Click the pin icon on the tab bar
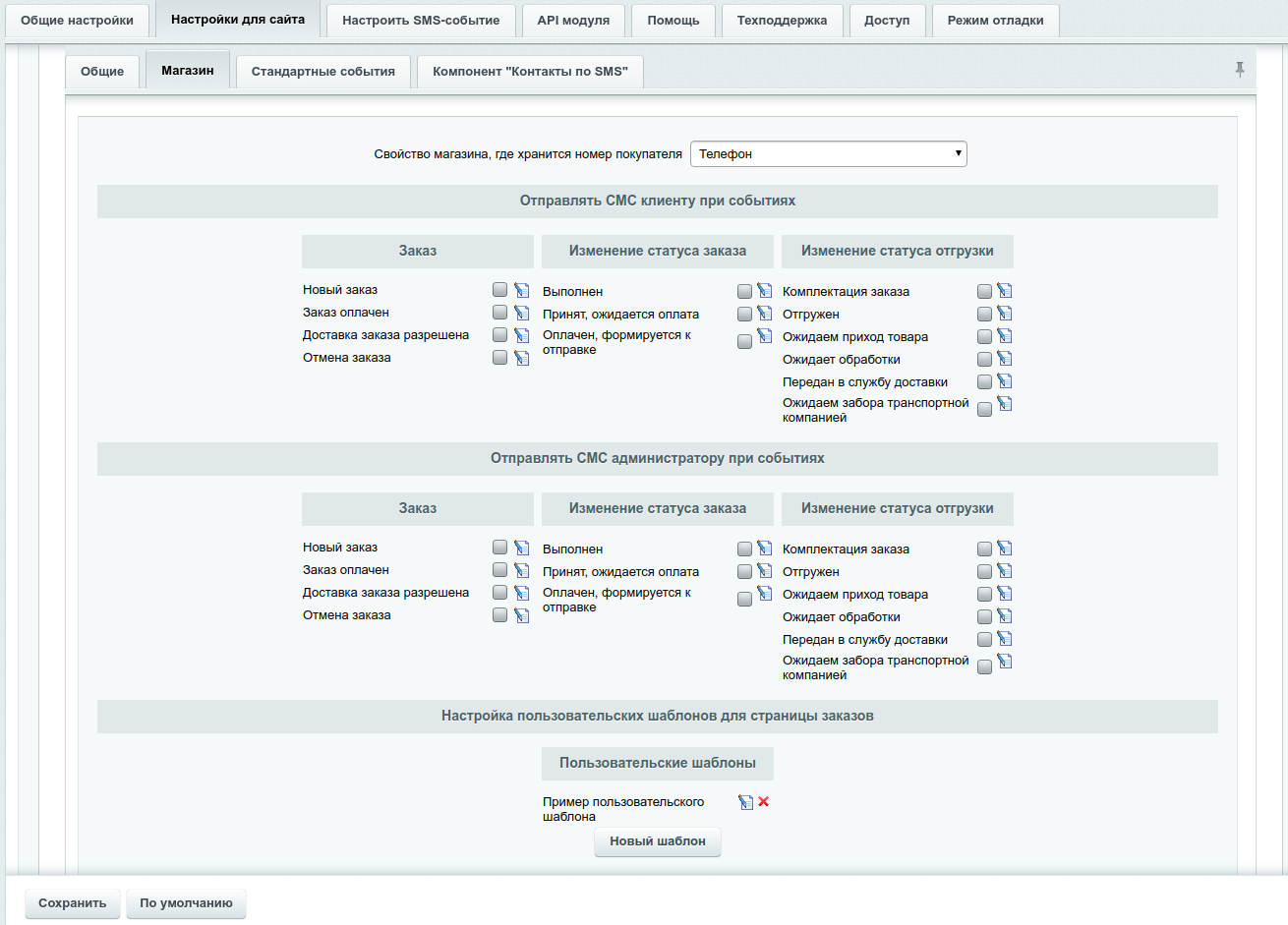The image size is (1288, 925). [x=1239, y=69]
